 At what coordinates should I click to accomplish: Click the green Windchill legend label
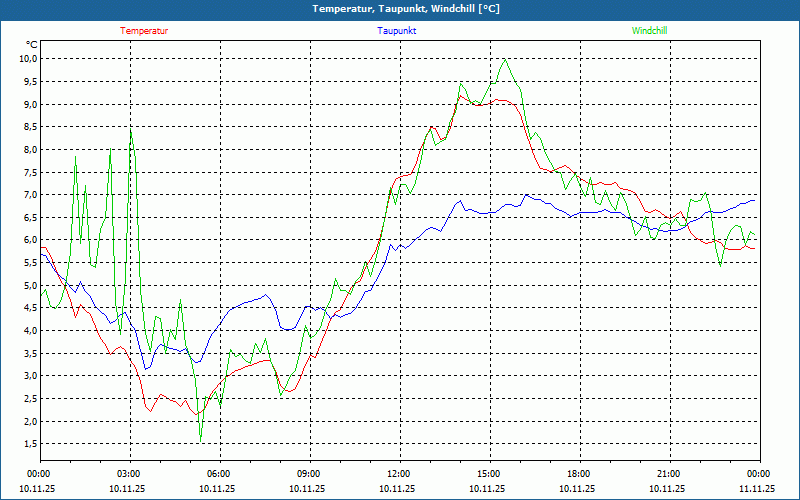[650, 31]
